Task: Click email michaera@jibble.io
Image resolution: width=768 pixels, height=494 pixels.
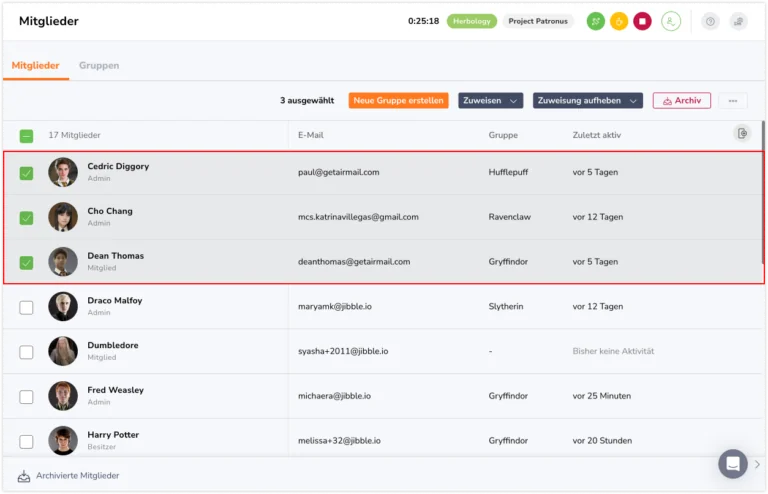Action: point(334,396)
